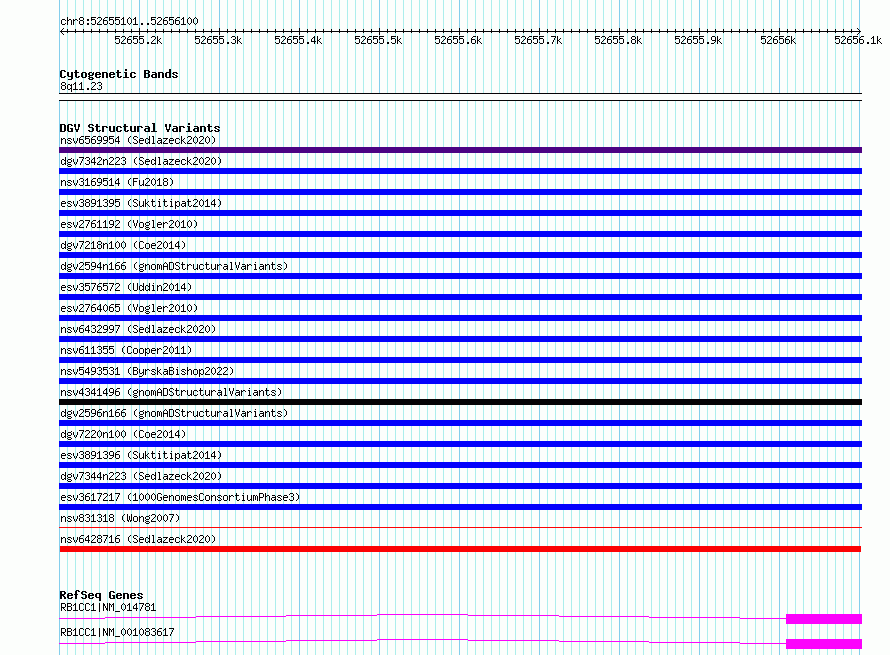
Task: Click the blue bar for nsv6432997
Action: (460, 339)
